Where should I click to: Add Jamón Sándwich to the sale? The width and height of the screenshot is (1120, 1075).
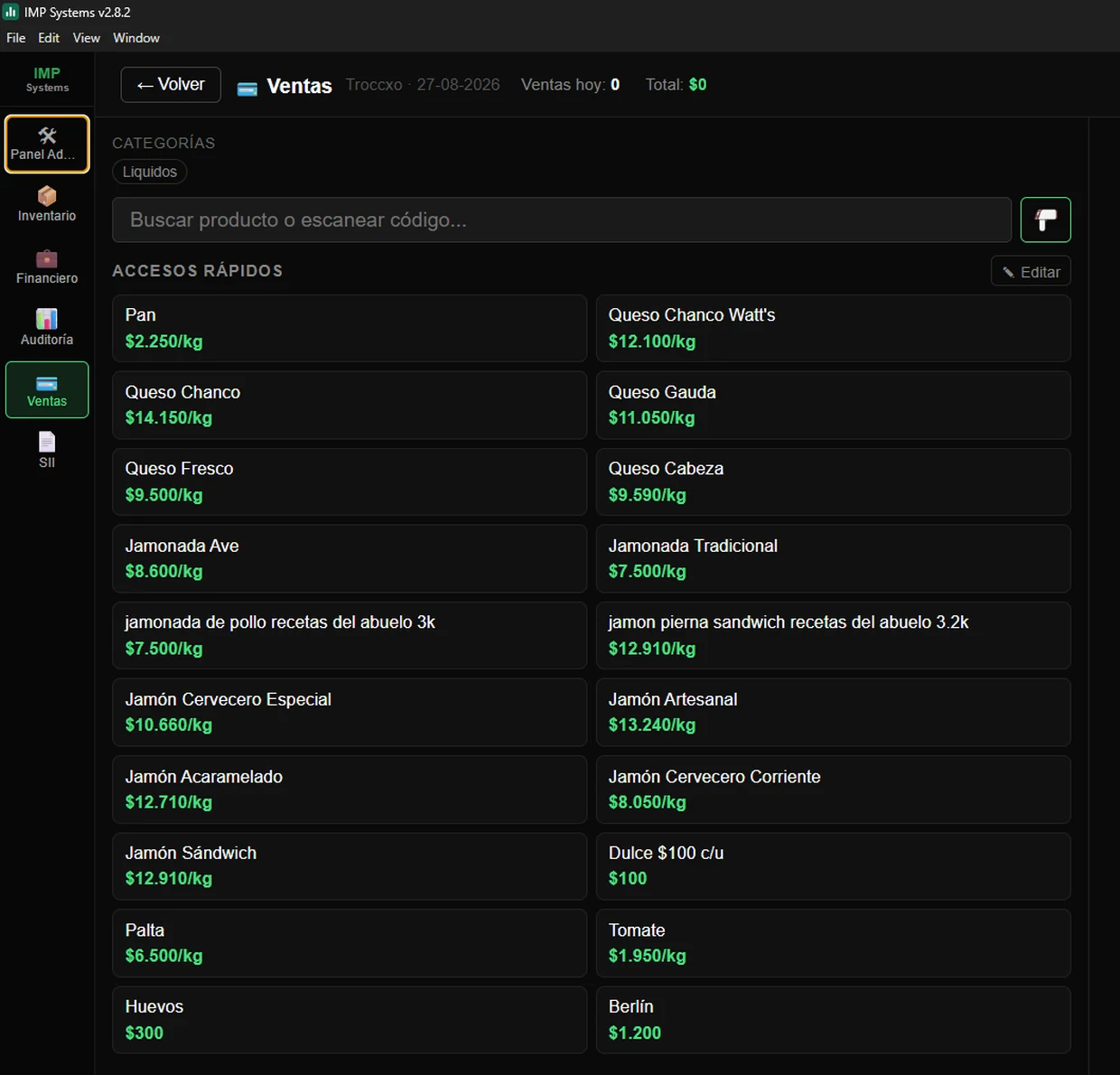pos(350,865)
